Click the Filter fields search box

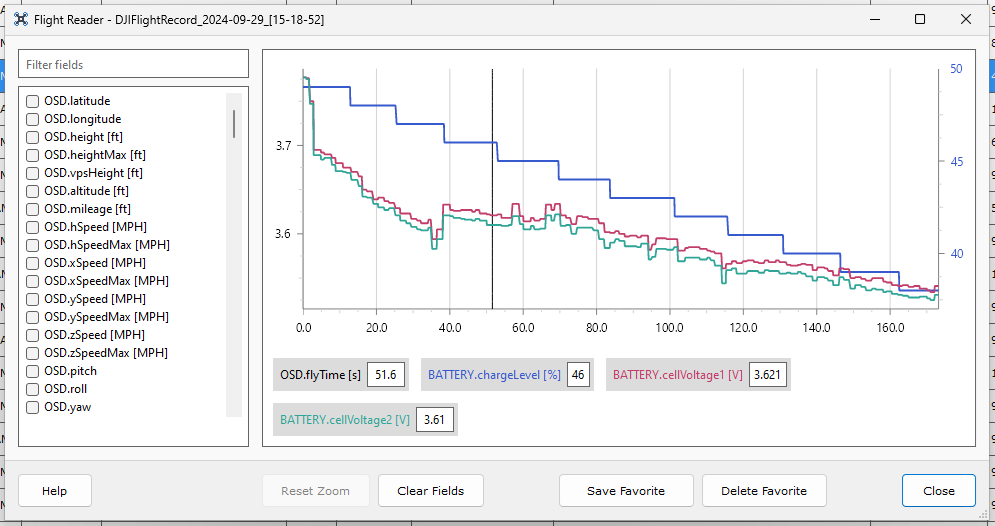133,64
